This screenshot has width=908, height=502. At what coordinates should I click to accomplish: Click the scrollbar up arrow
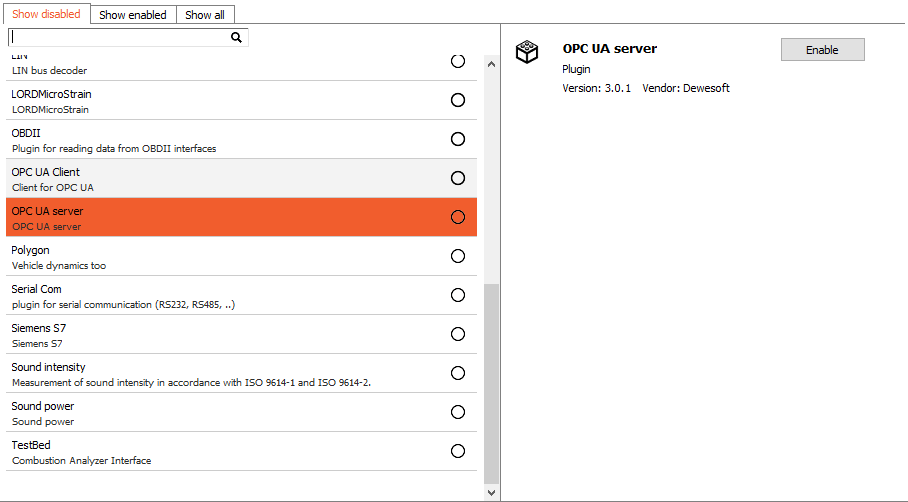click(x=491, y=64)
